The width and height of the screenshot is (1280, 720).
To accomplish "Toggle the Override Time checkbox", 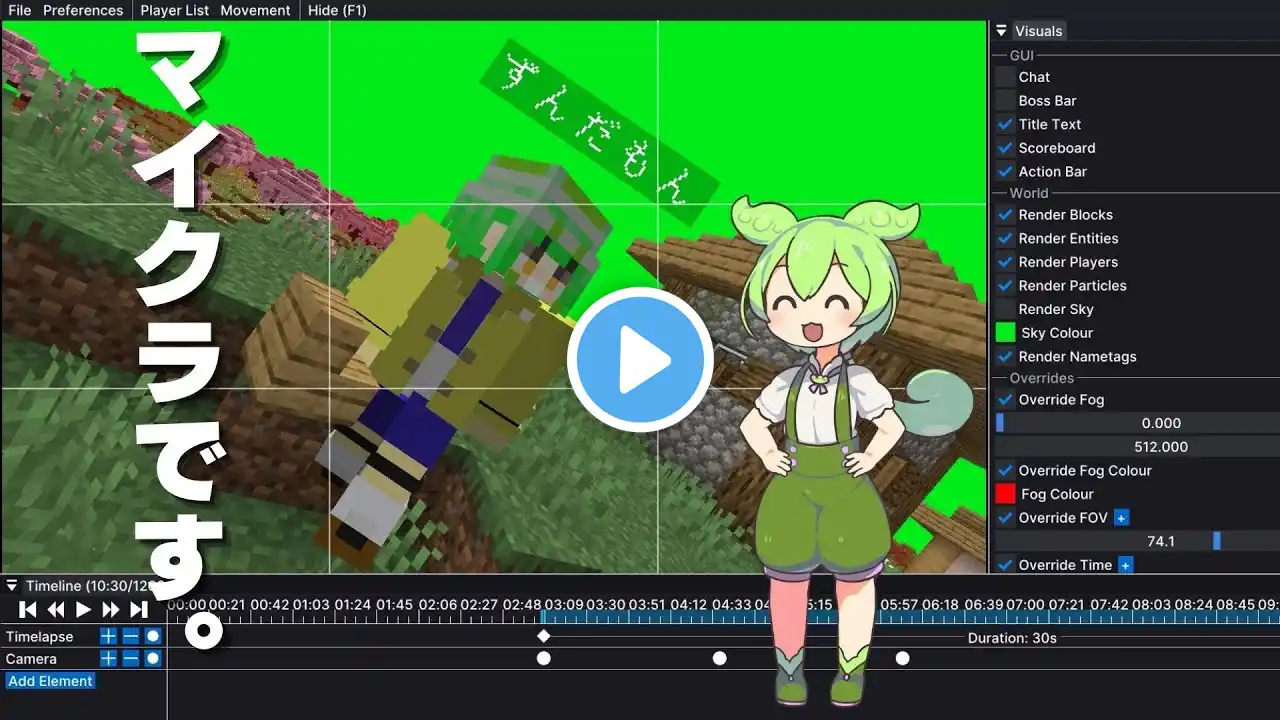I will pos(1006,565).
